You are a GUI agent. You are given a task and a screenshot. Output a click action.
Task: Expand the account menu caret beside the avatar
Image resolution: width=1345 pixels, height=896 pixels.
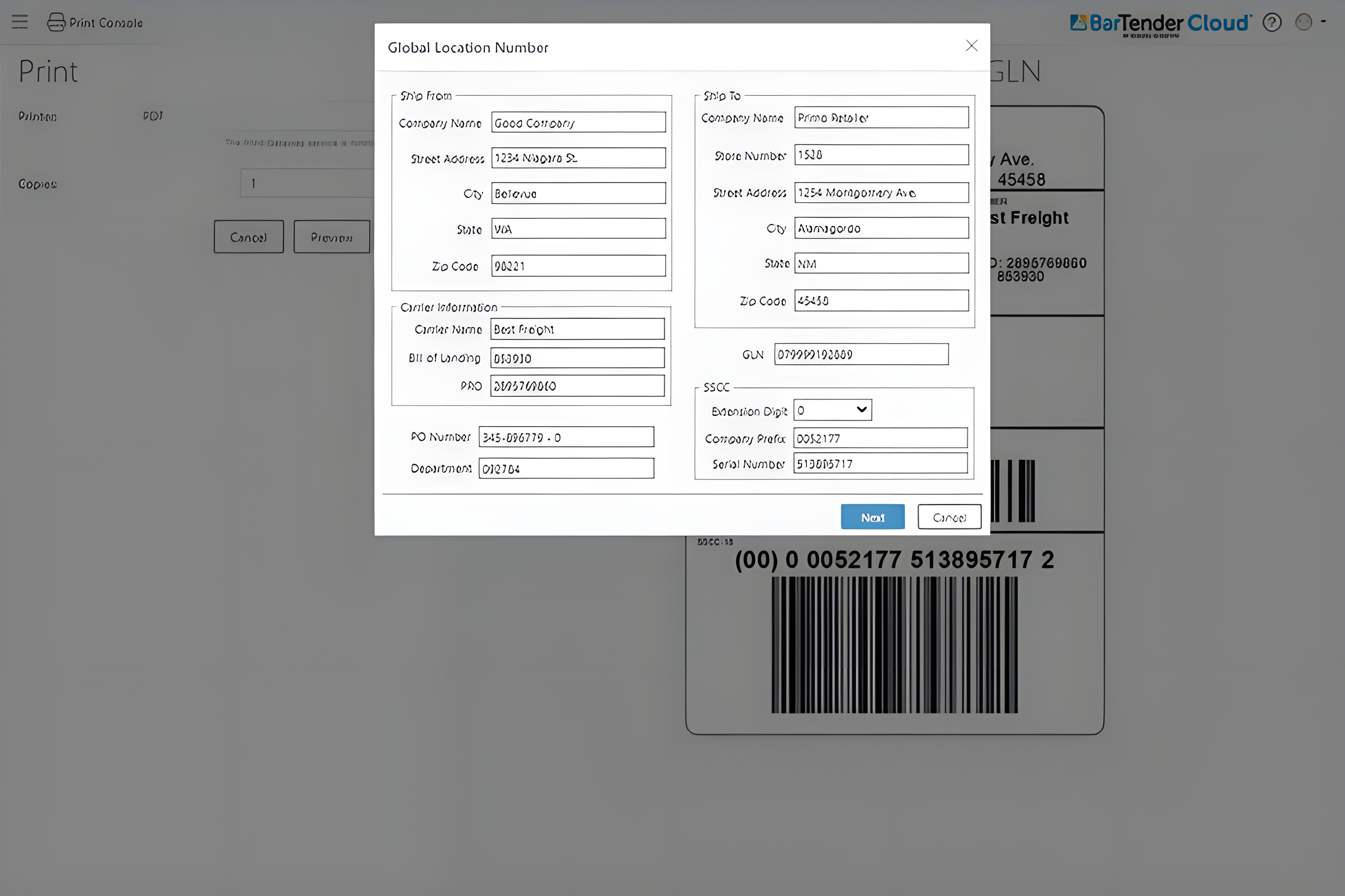point(1324,23)
